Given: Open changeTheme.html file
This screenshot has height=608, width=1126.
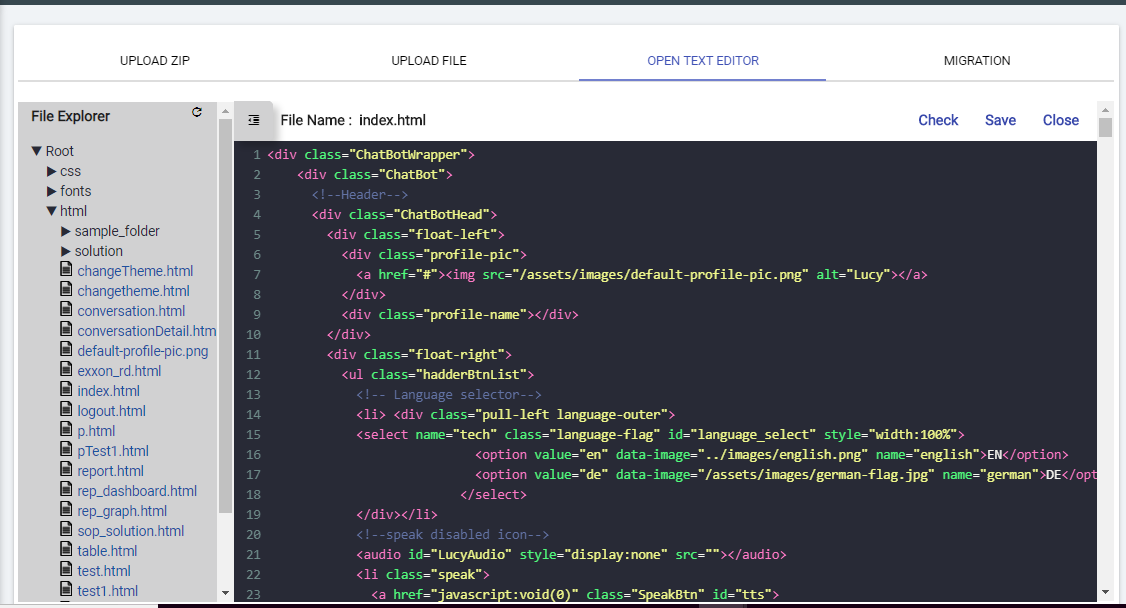Looking at the screenshot, I should pyautogui.click(x=135, y=271).
